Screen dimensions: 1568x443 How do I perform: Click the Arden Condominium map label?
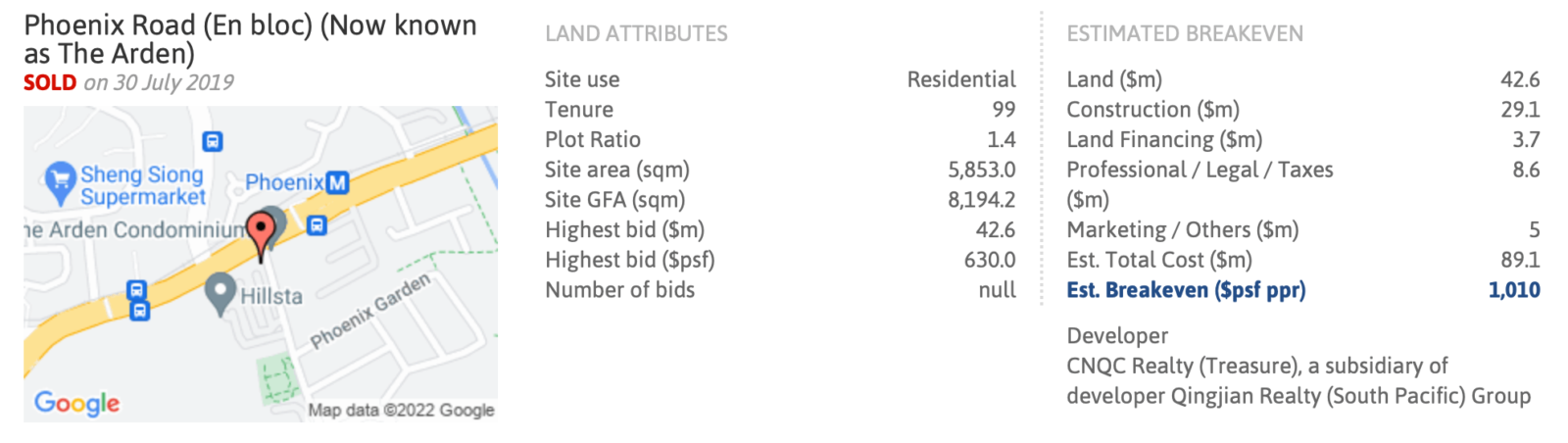(x=135, y=229)
